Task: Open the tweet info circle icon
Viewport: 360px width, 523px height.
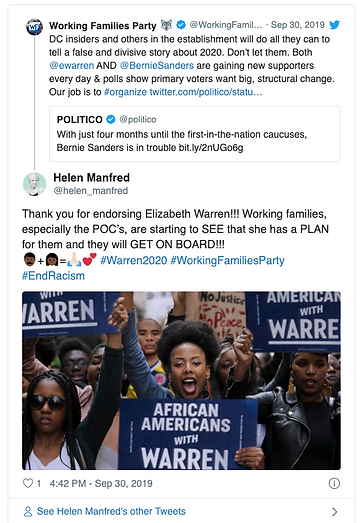Action: tap(334, 483)
